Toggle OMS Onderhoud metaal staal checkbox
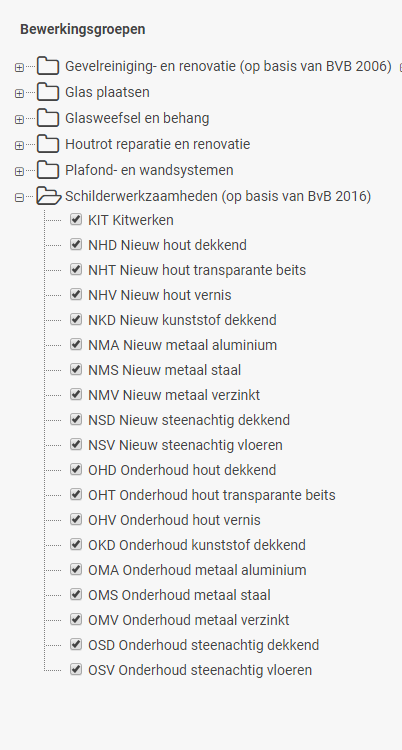The image size is (402, 750). [76, 594]
